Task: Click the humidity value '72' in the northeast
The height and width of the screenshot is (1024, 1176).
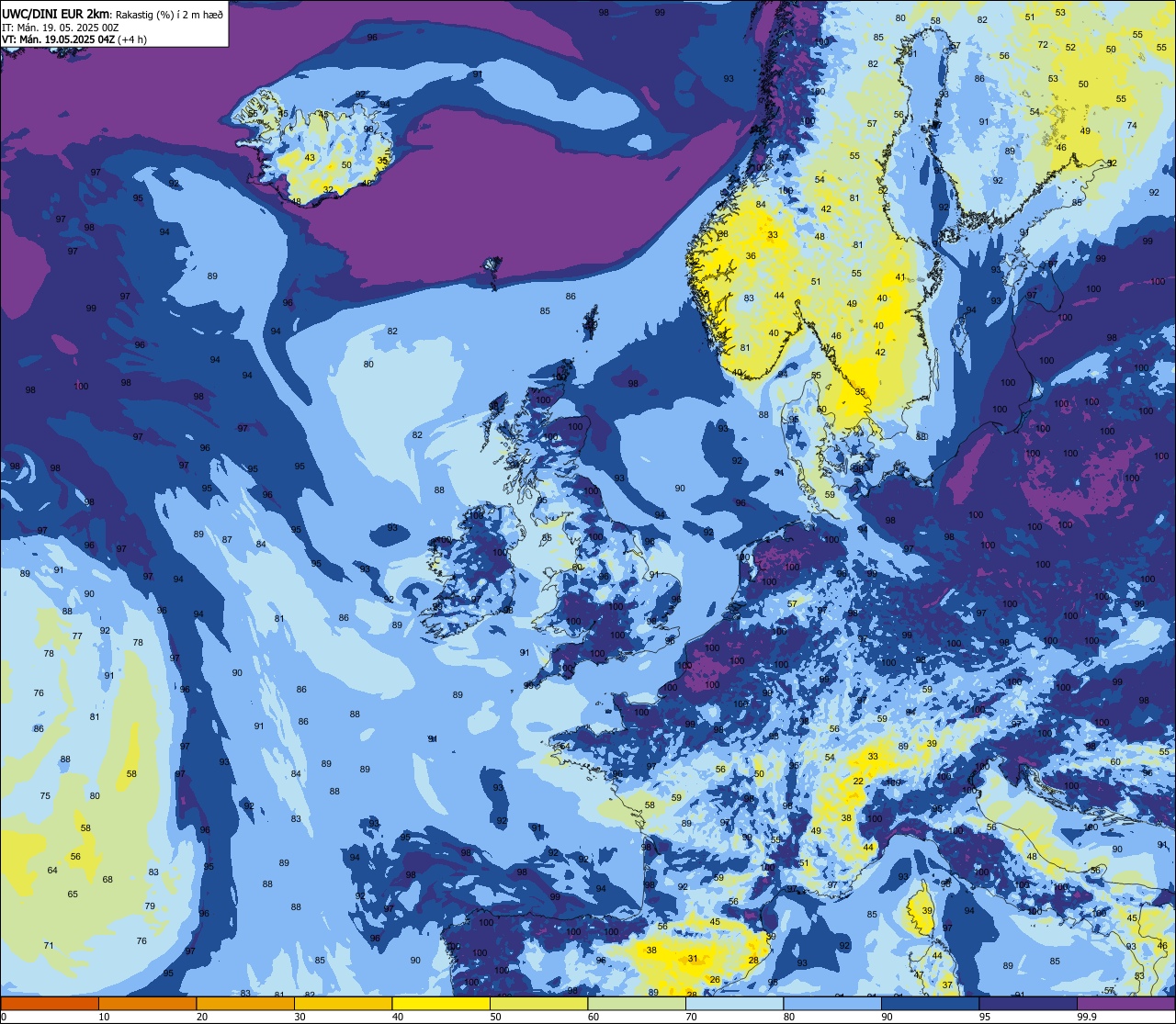Action: coord(1043,45)
